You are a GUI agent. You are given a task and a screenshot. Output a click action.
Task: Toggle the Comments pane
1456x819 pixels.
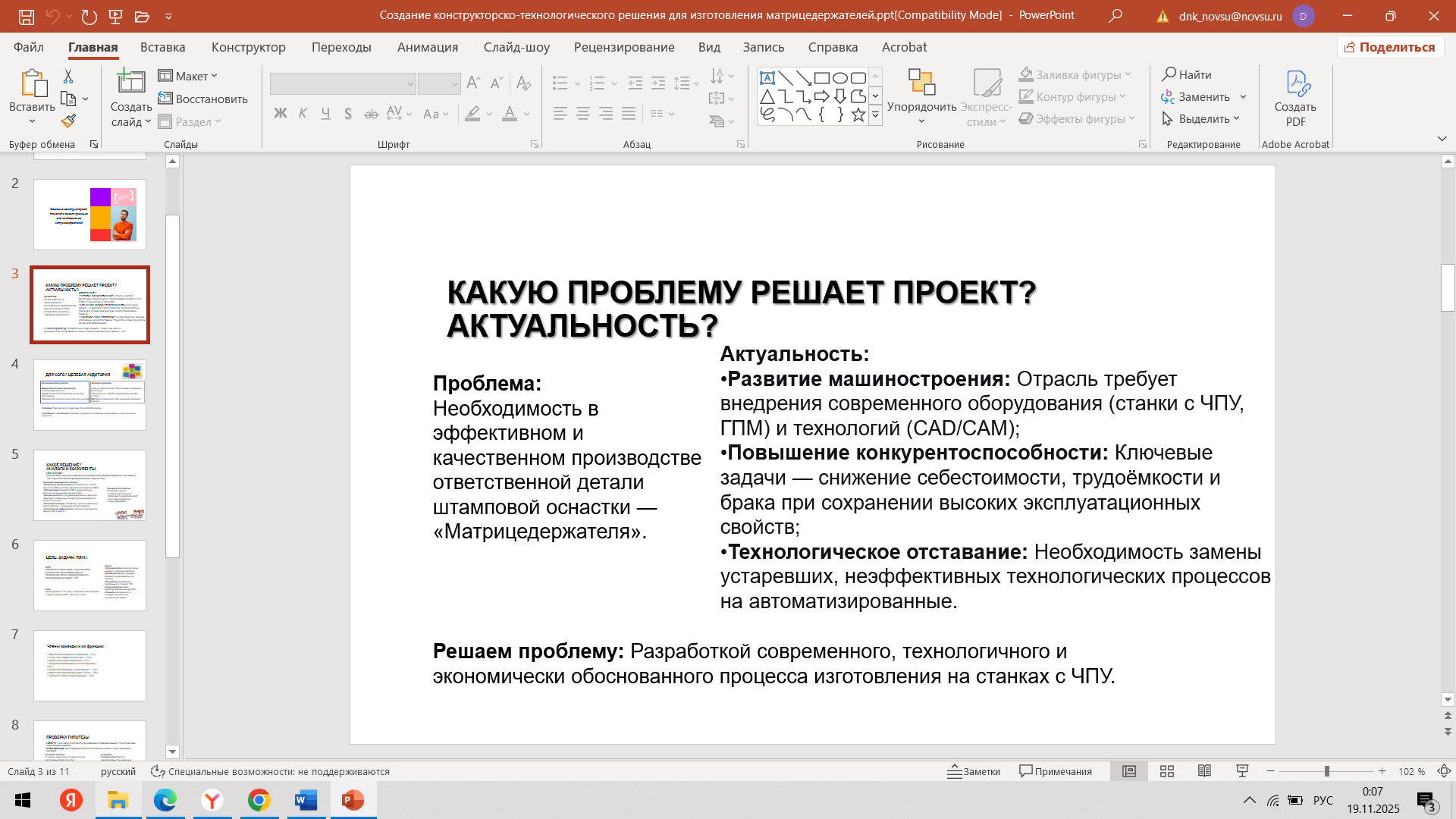pos(1056,771)
